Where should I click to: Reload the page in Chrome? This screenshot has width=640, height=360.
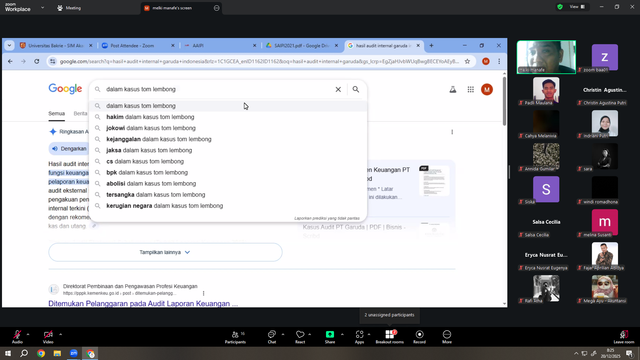click(x=37, y=61)
